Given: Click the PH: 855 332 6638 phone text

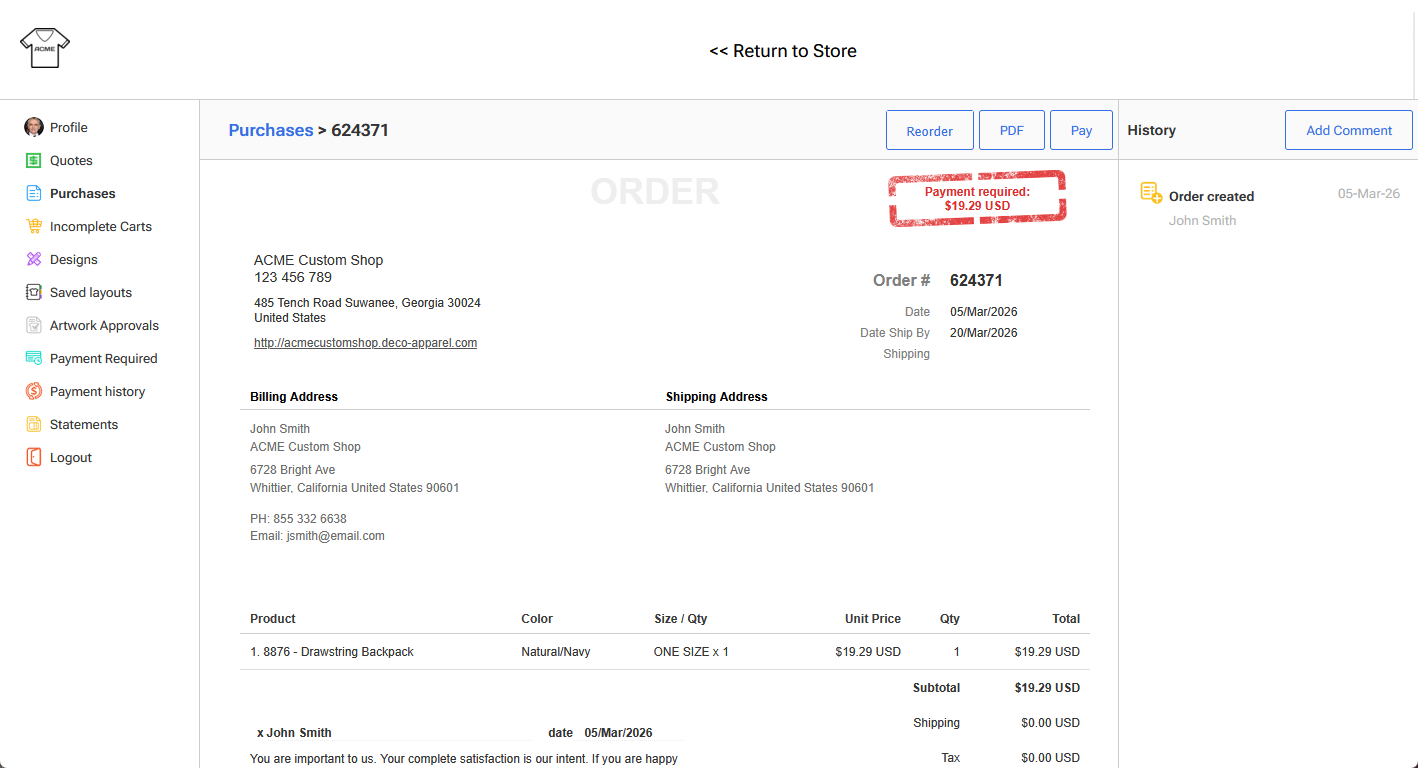Looking at the screenshot, I should pyautogui.click(x=298, y=519).
